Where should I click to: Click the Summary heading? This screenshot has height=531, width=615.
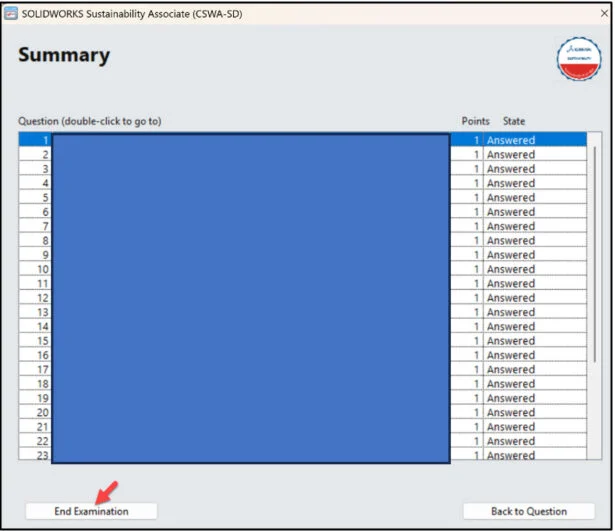(64, 55)
